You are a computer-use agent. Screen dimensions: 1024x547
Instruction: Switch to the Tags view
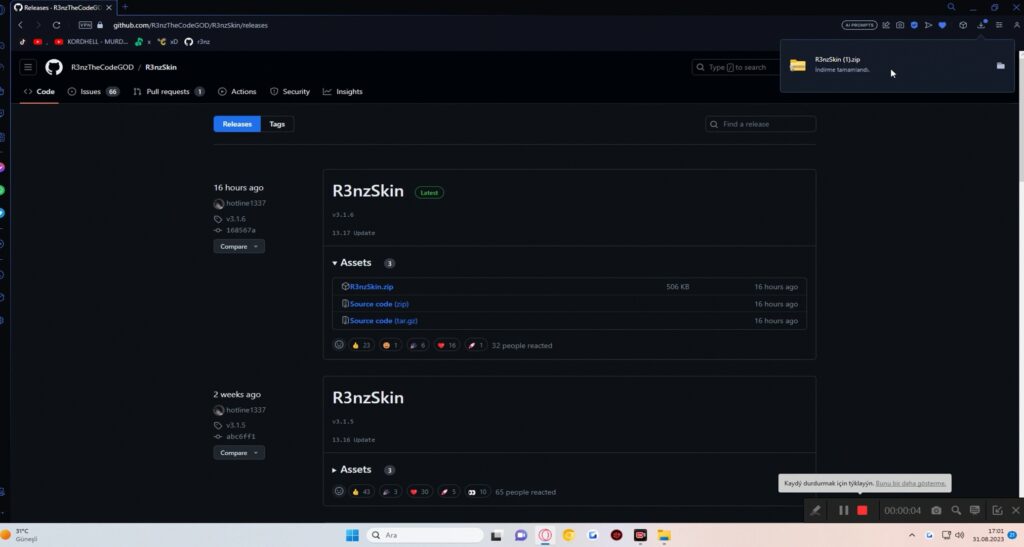(x=277, y=124)
